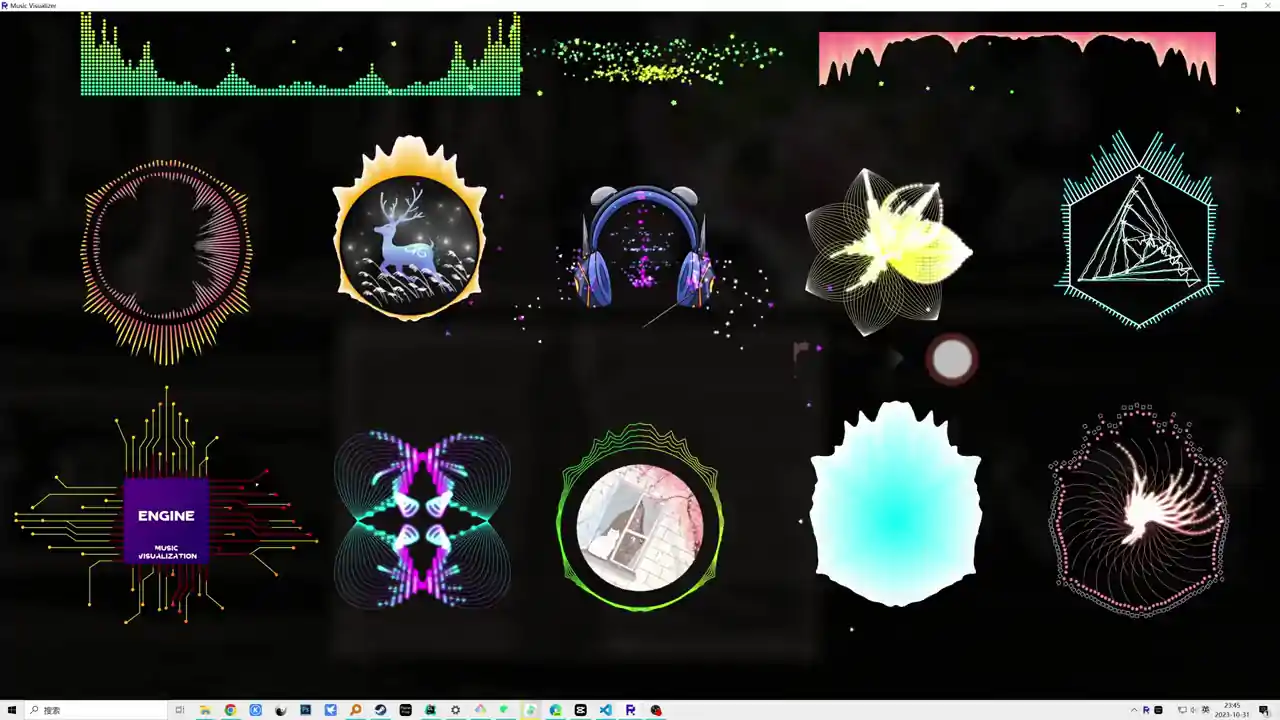Select the yellow flower spirograph visualizer
1280x720 pixels.
888,250
